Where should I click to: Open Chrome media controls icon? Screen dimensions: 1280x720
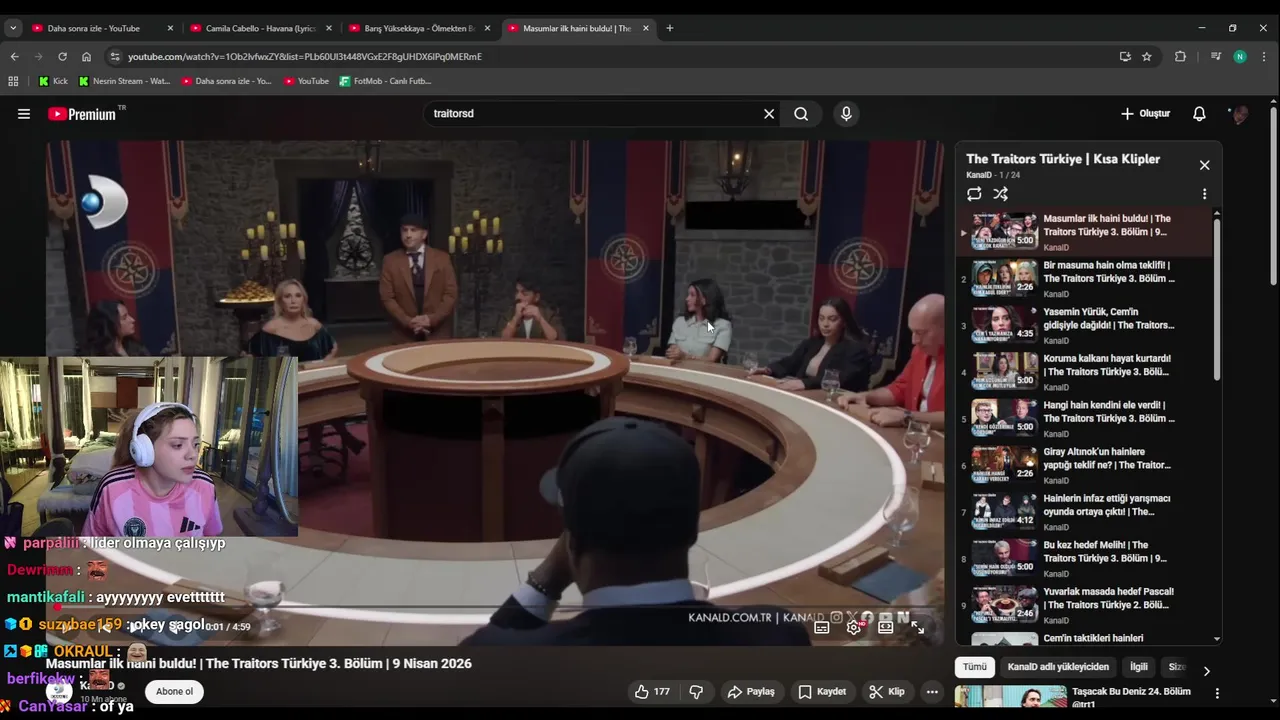1215,57
